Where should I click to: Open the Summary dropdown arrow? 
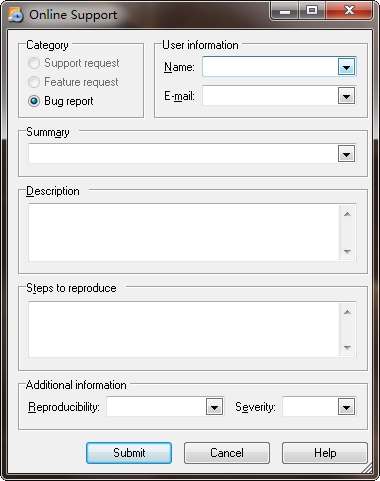coord(346,154)
